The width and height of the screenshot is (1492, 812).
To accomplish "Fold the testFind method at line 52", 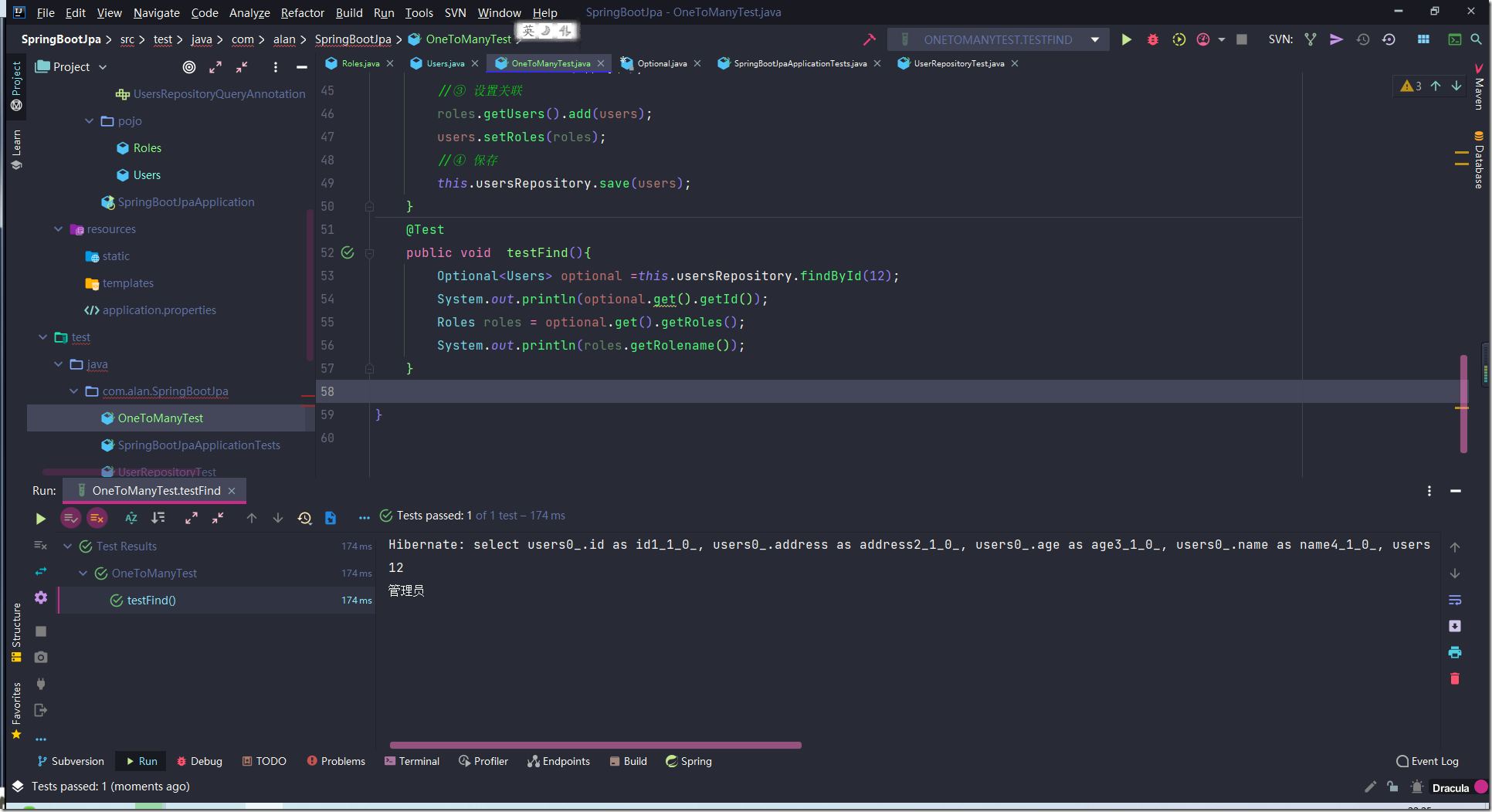I will [x=369, y=253].
